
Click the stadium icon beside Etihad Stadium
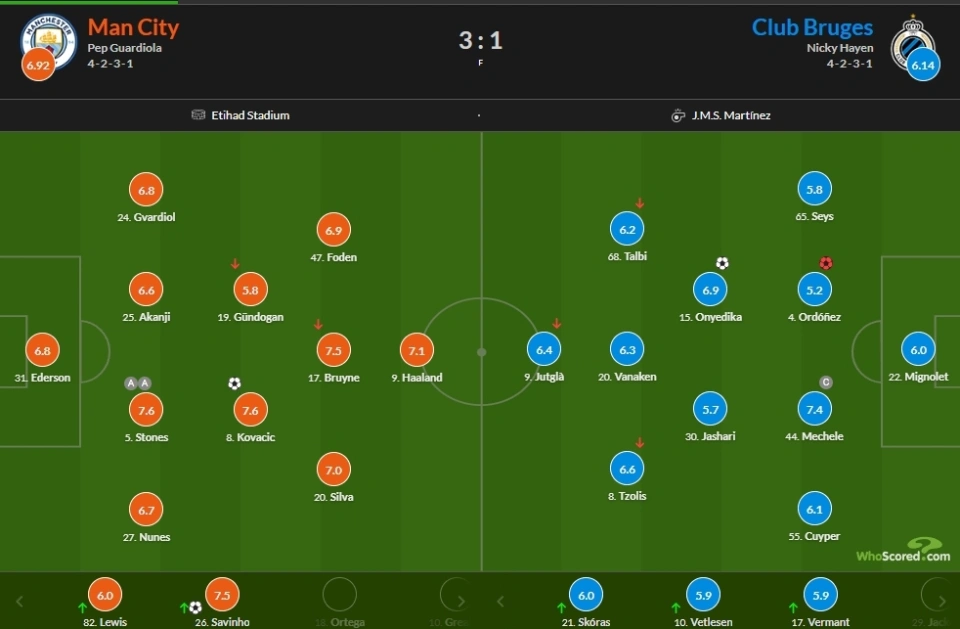pyautogui.click(x=198, y=115)
